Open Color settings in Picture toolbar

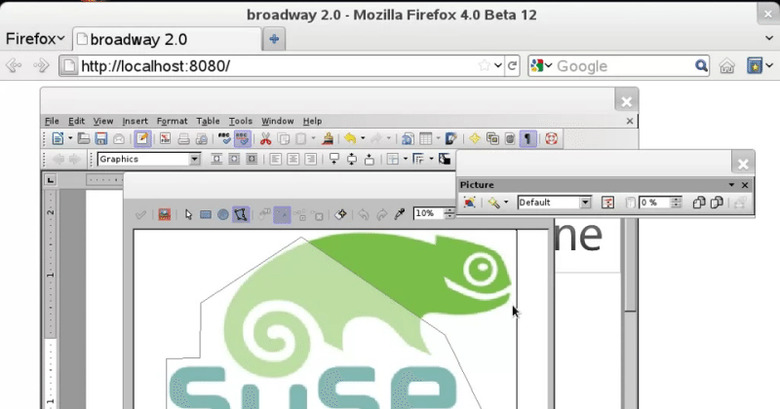pos(607,203)
